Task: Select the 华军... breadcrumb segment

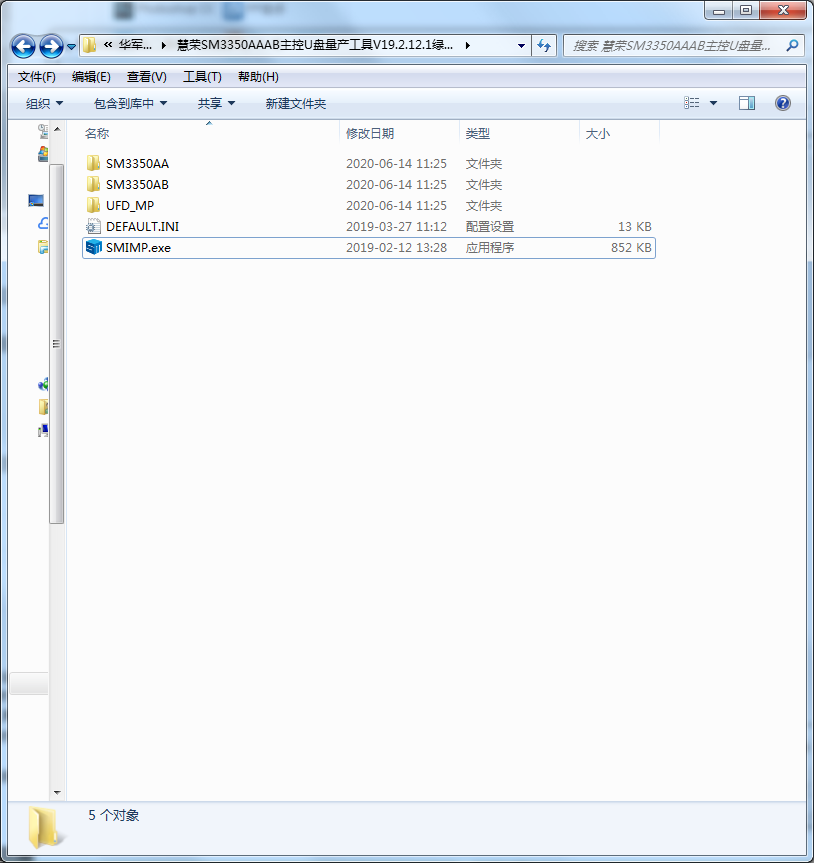Action: 135,45
